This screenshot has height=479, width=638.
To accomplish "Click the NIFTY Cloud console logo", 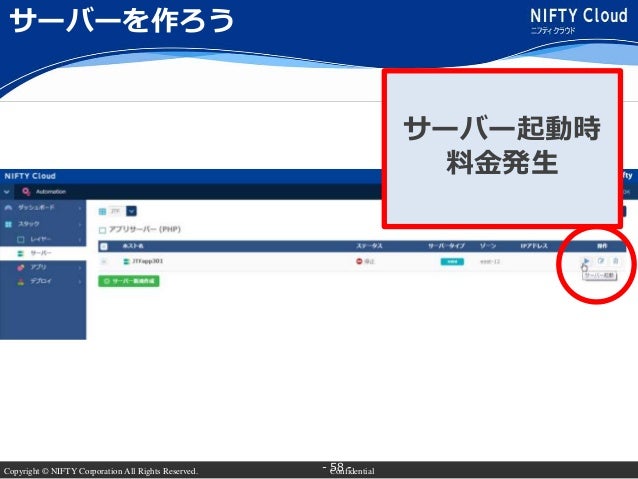I will [x=30, y=176].
